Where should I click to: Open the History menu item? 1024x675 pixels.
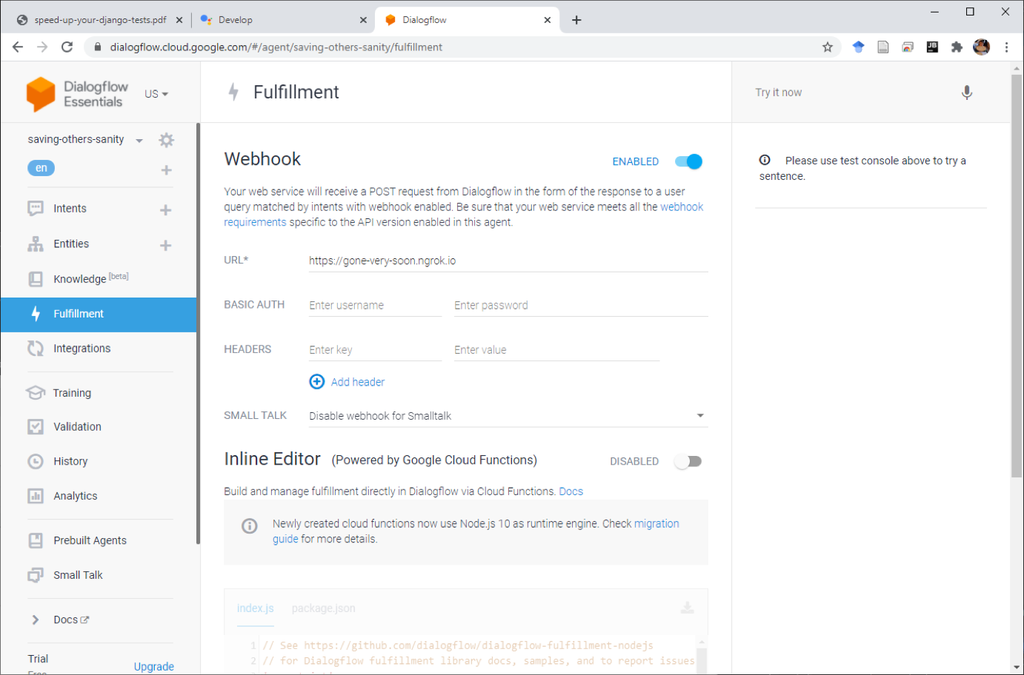coord(71,462)
